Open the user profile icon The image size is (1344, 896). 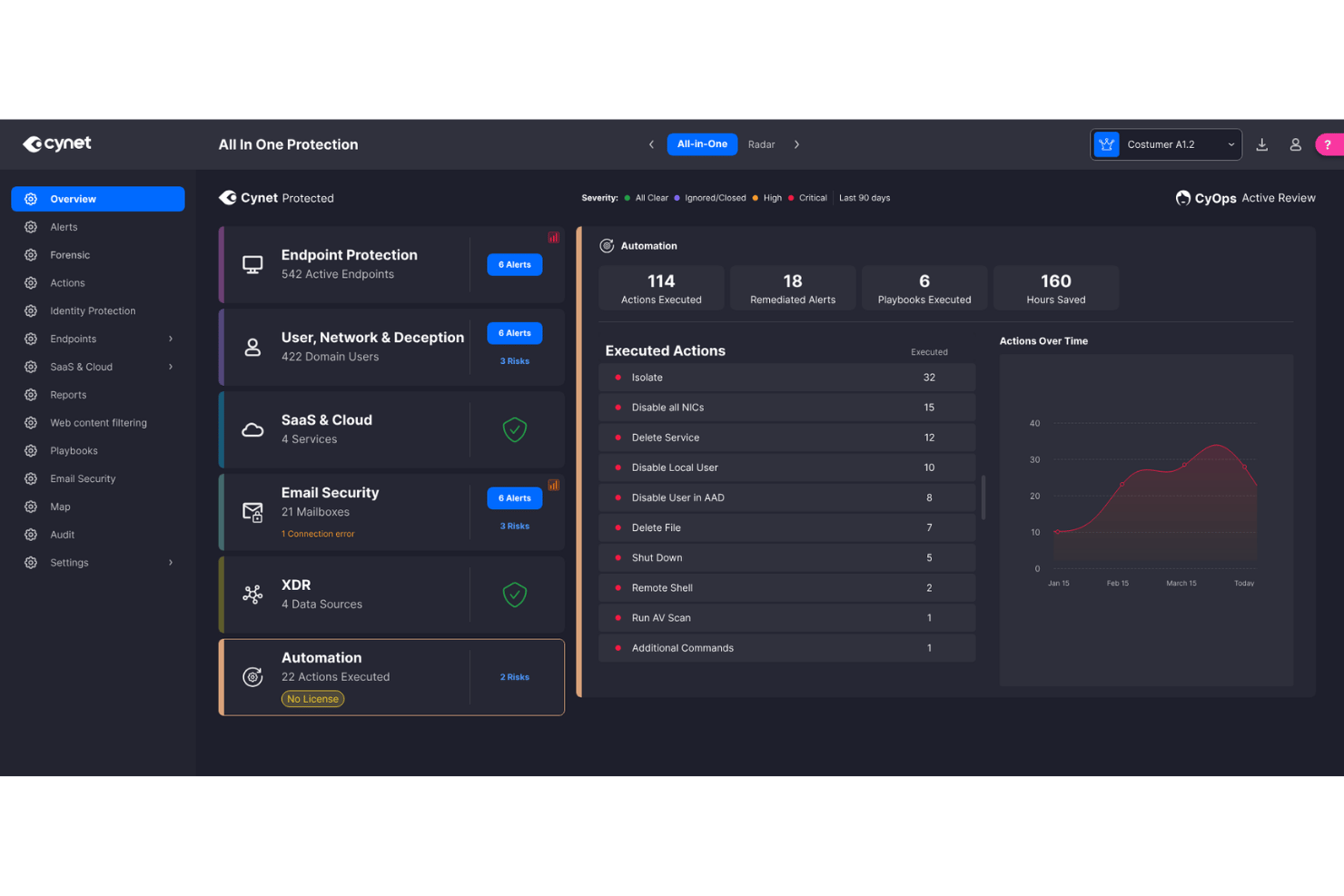[1296, 144]
